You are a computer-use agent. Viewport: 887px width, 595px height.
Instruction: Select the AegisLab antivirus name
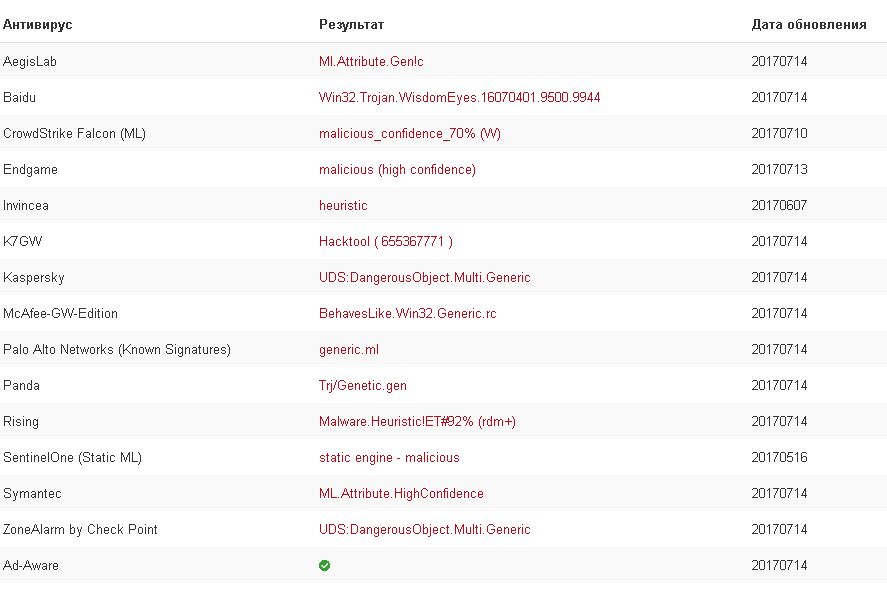30,62
